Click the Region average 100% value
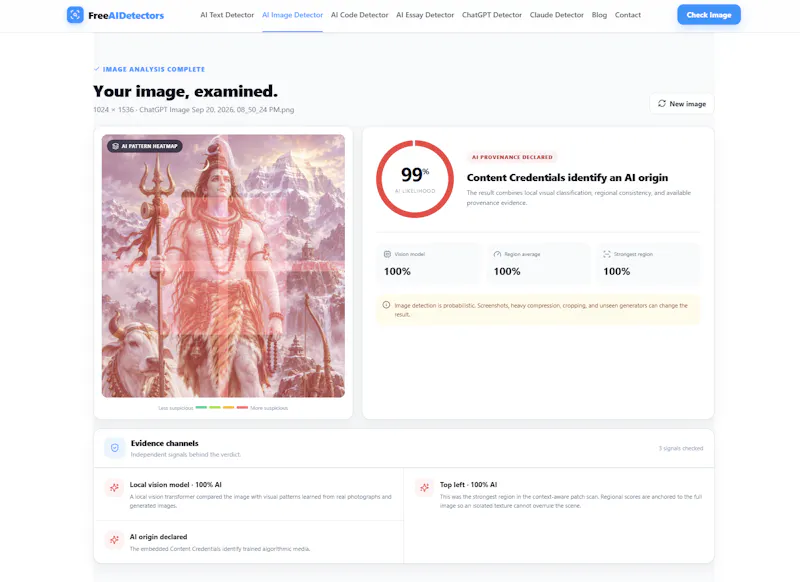Image resolution: width=800 pixels, height=582 pixels. pyautogui.click(x=507, y=271)
